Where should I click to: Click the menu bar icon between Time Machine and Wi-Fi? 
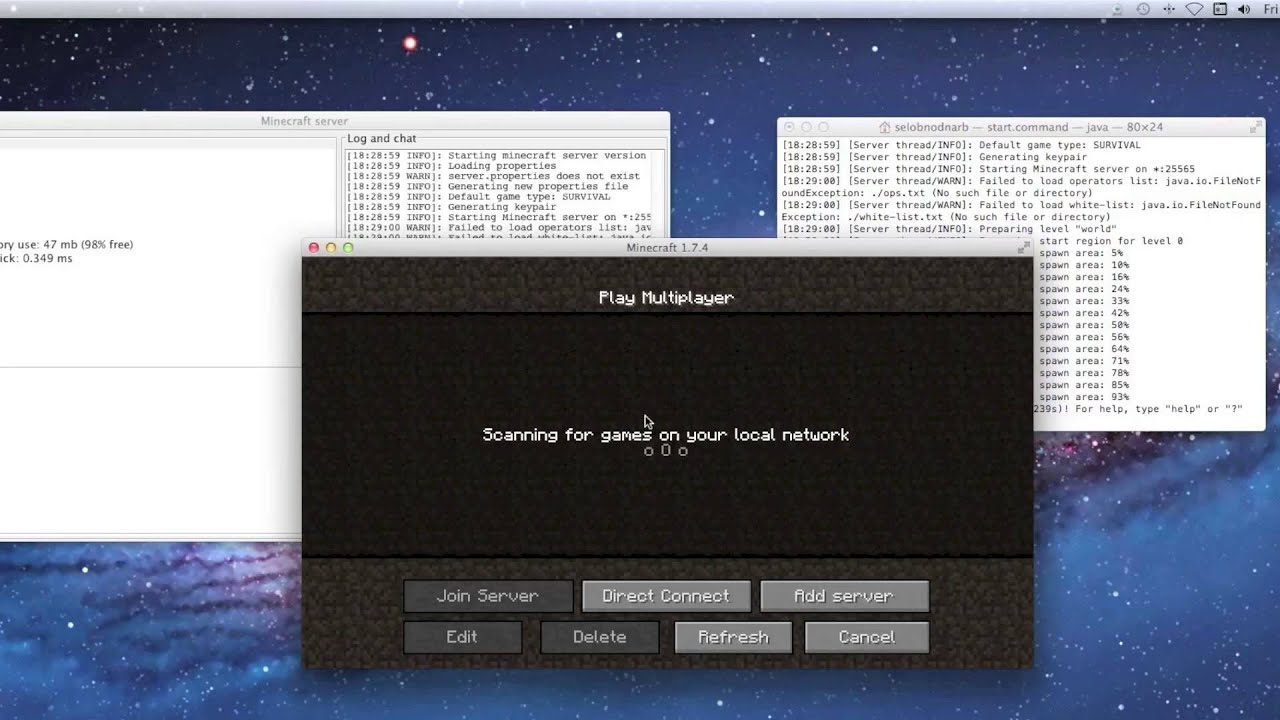pos(1168,9)
